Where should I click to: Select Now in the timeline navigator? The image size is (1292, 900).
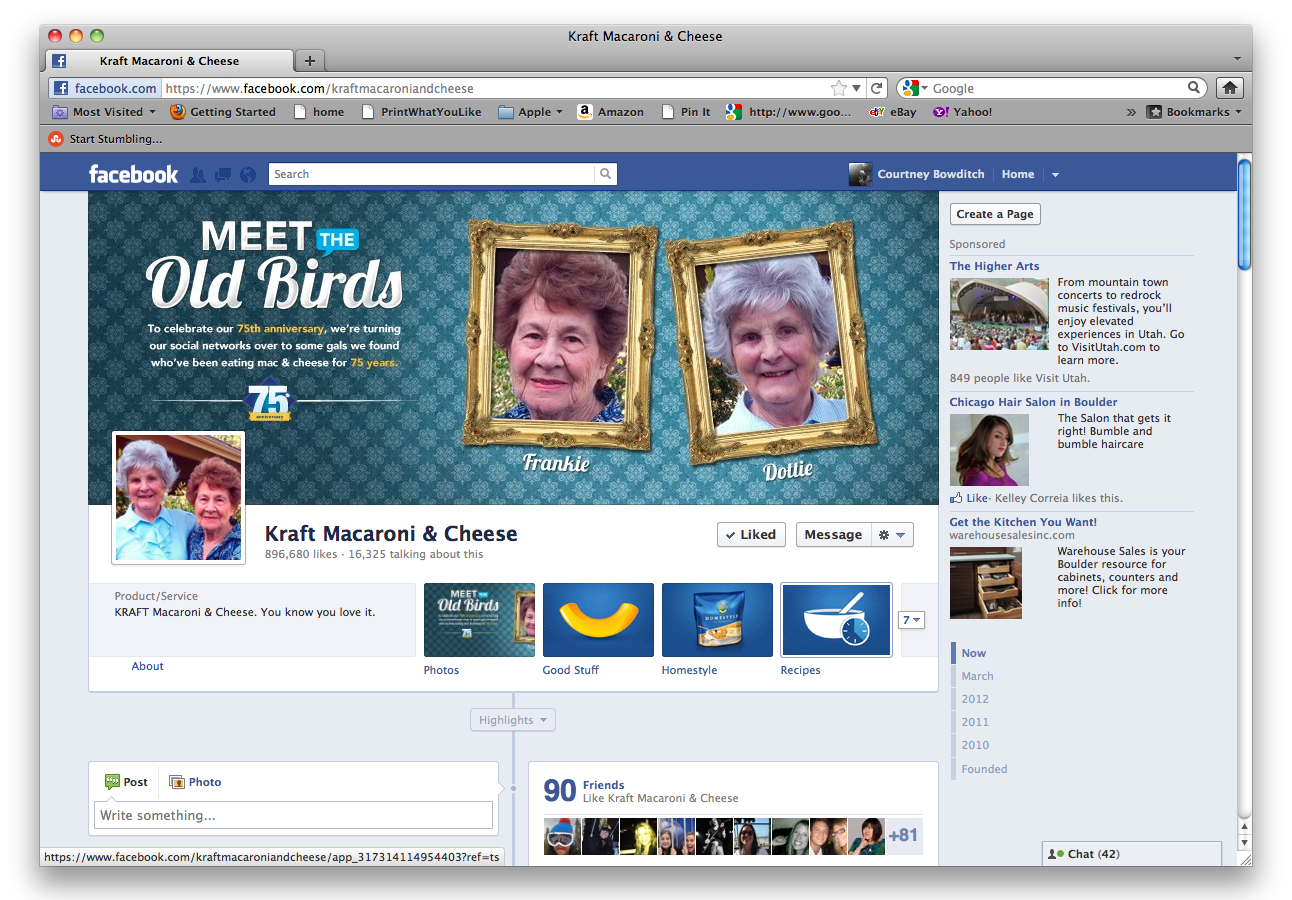[x=973, y=653]
